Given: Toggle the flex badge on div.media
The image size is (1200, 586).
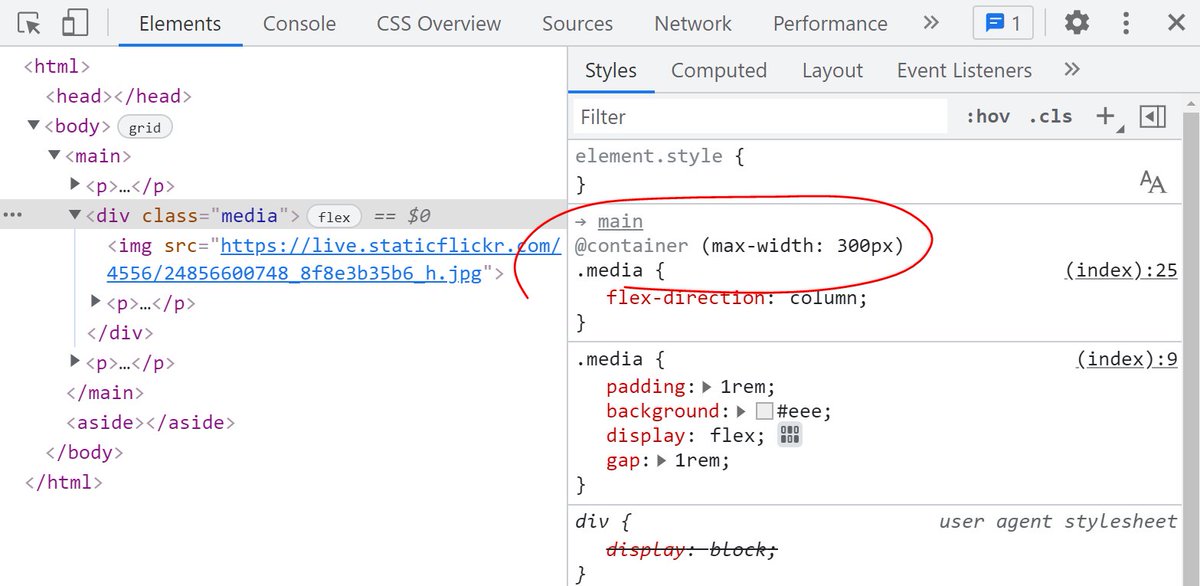Looking at the screenshot, I should [x=333, y=215].
